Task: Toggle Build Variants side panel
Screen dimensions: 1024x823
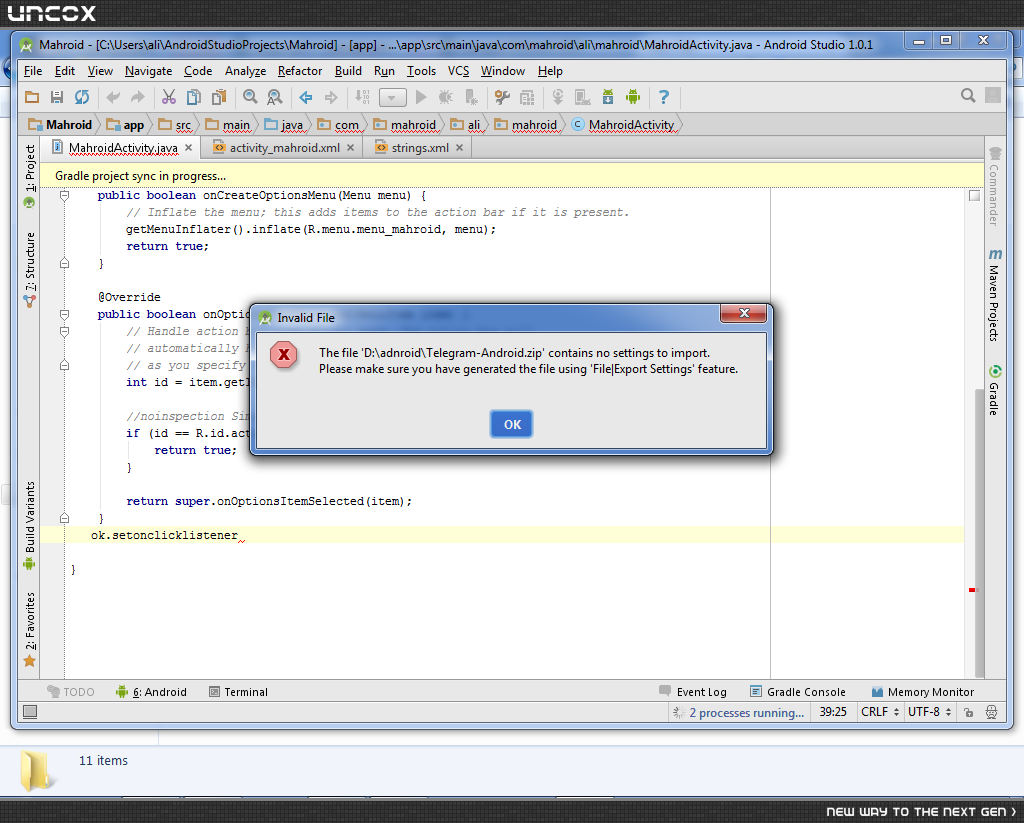Action: pos(29,525)
